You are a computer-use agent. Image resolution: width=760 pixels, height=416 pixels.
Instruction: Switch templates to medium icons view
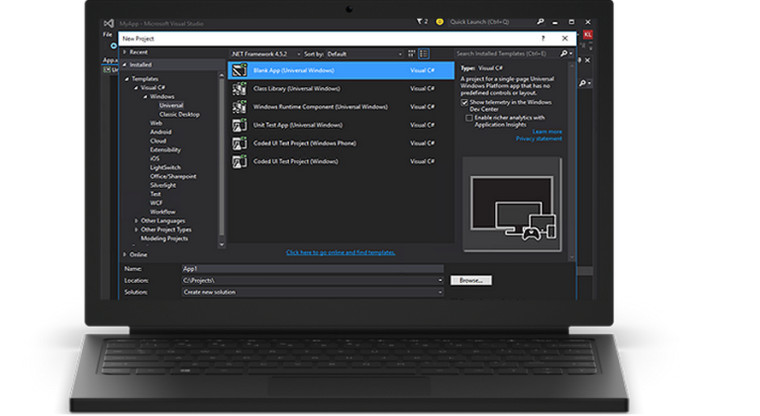[412, 54]
